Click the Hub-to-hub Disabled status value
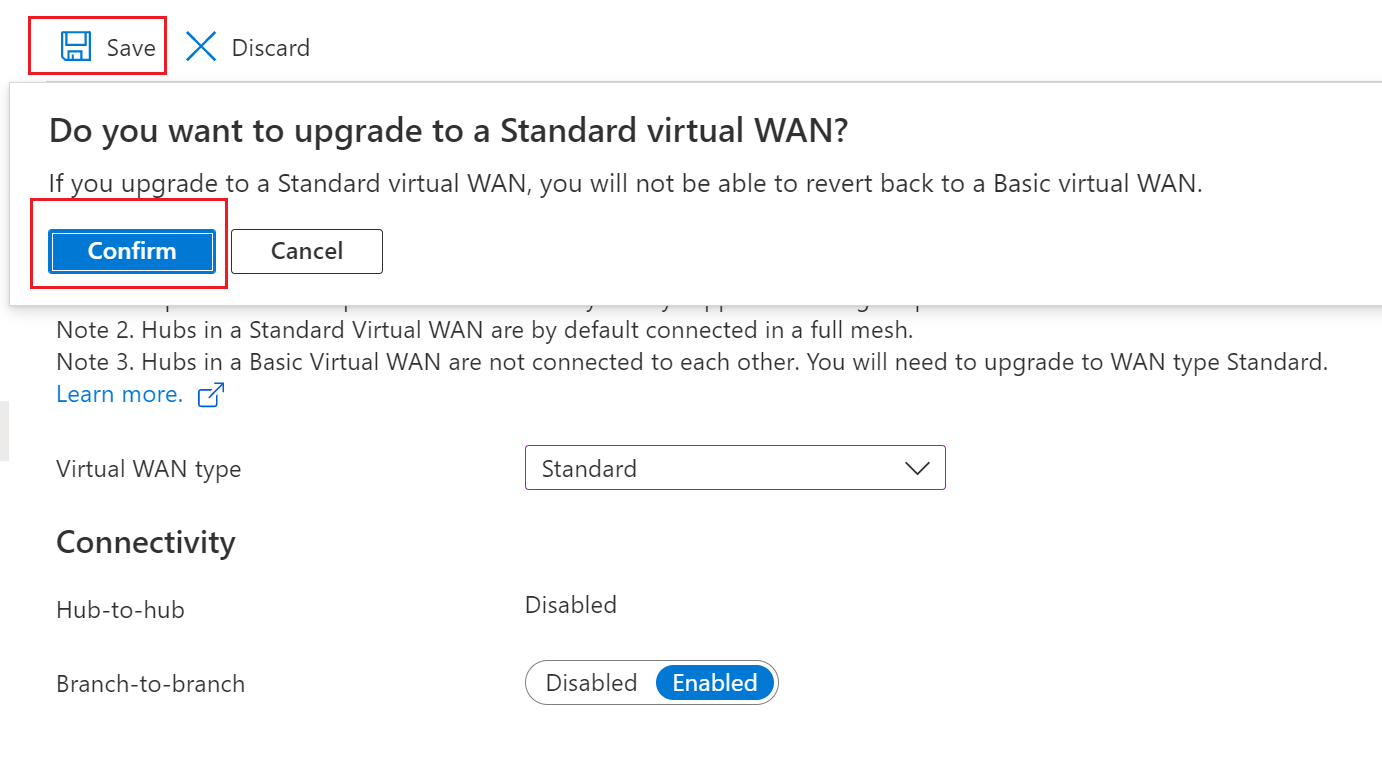Image resolution: width=1382 pixels, height=766 pixels. tap(571, 605)
